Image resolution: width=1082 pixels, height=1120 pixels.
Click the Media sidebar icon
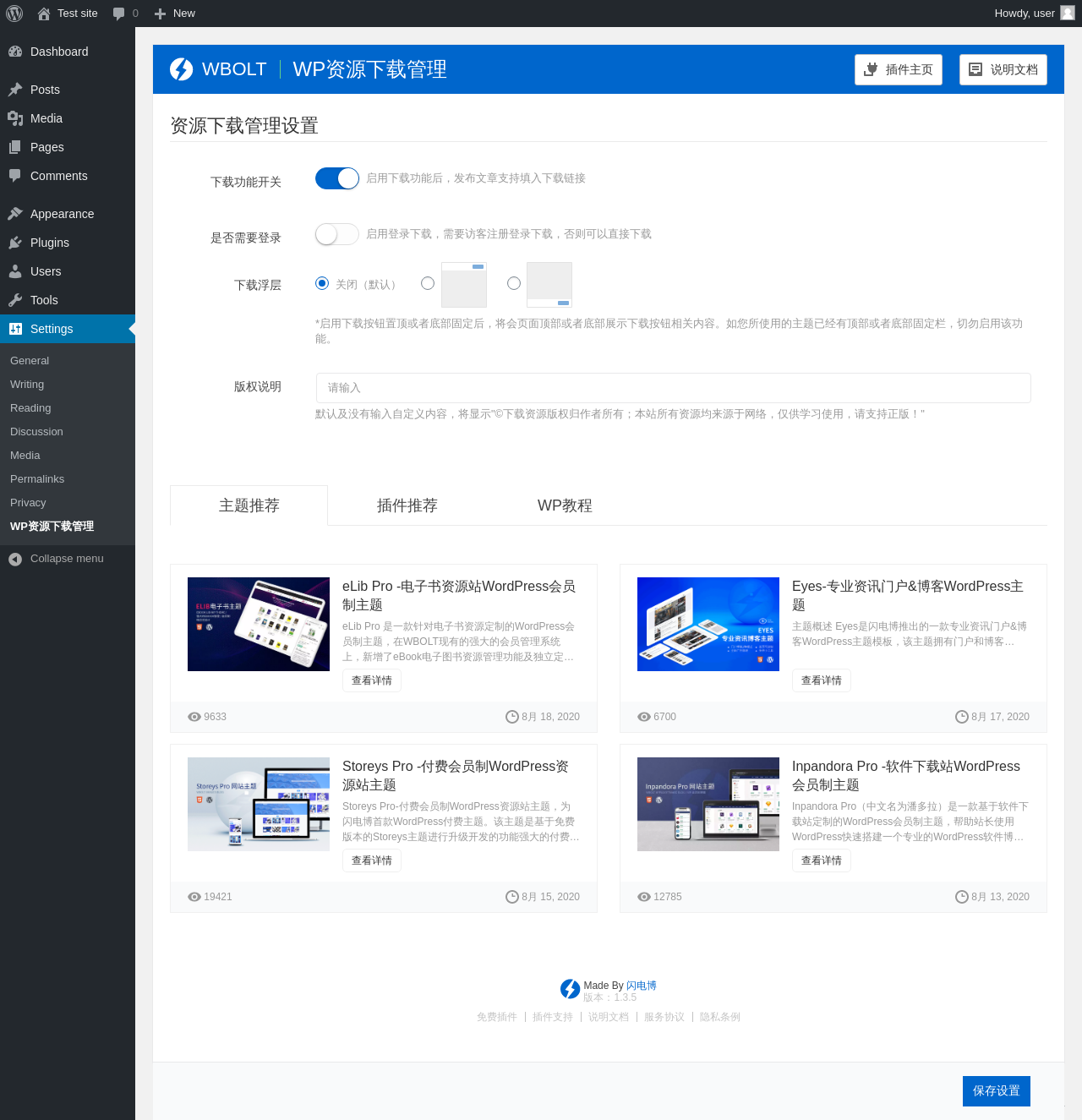click(15, 118)
